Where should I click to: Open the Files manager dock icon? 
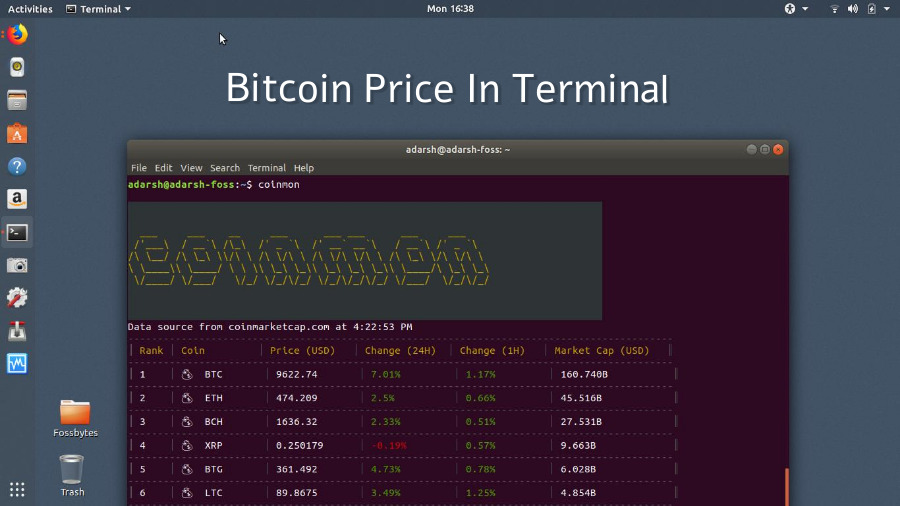point(17,100)
